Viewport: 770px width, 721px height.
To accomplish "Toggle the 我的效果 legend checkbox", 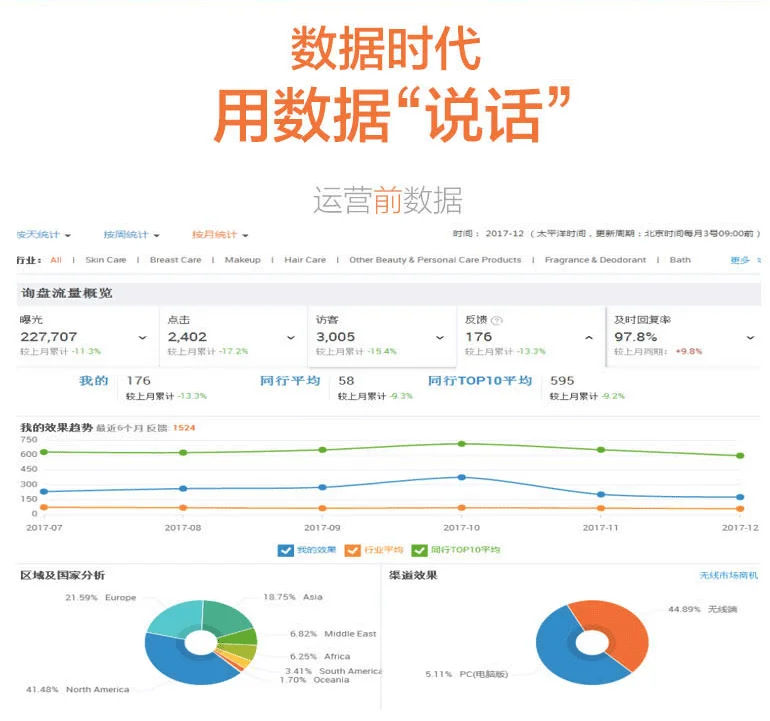I will [x=285, y=550].
